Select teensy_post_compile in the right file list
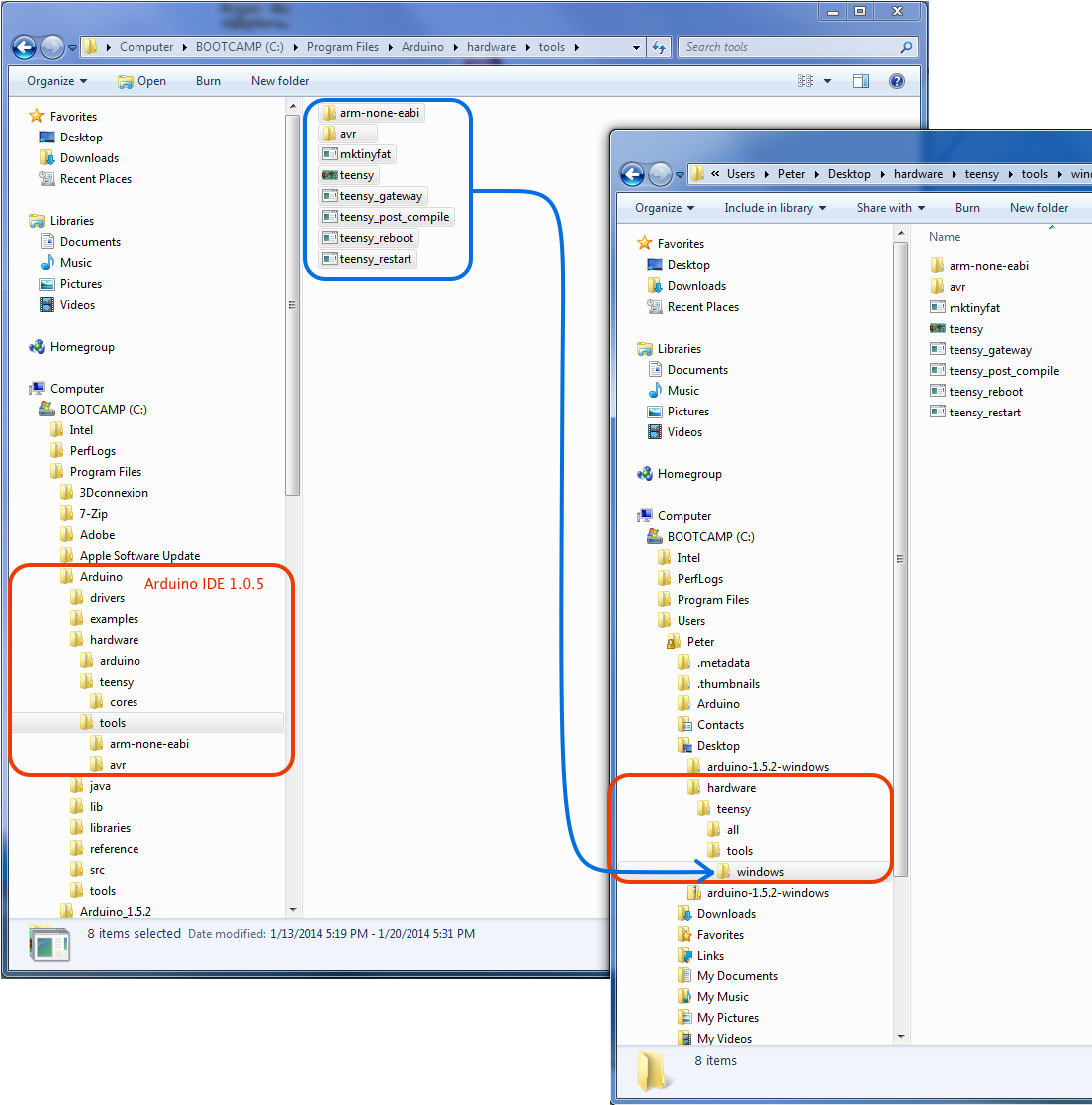 point(1002,371)
